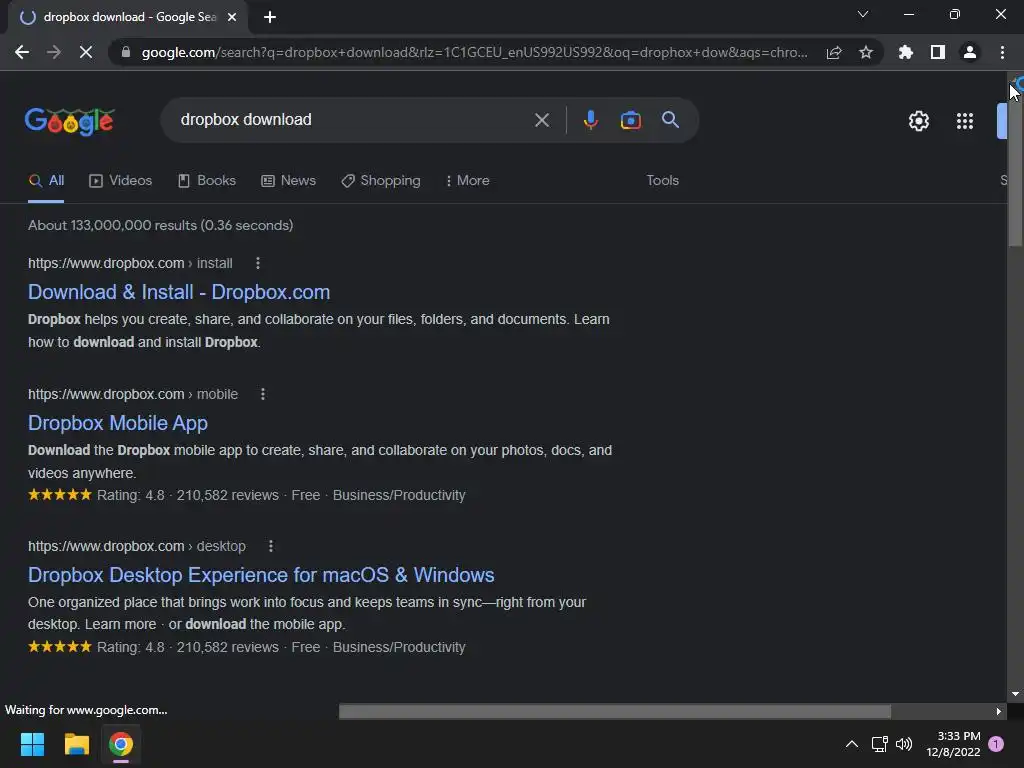Screen dimensions: 1024x768
Task: Click scroll down arrow on vertical scrollbar
Action: click(1015, 694)
